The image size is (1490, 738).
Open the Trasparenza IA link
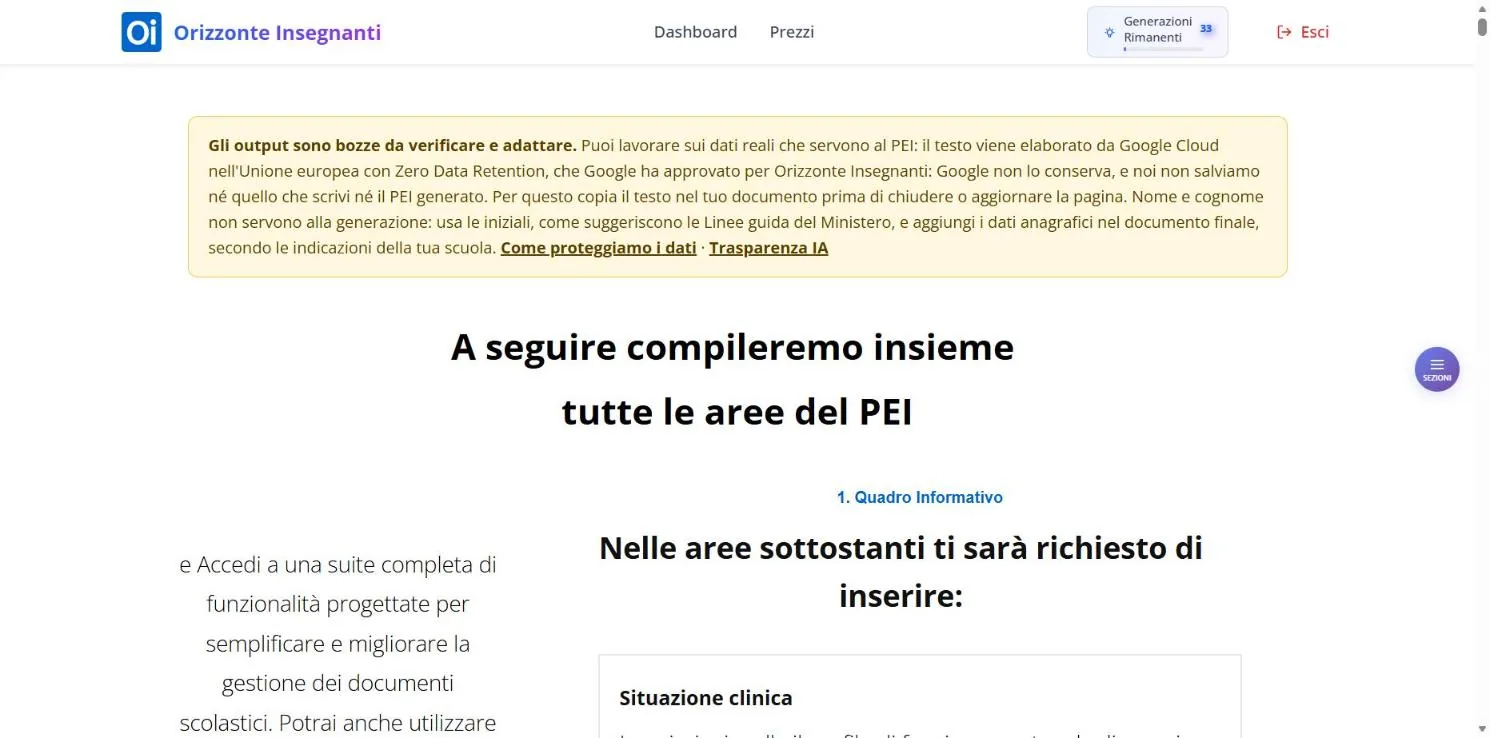[x=769, y=248]
